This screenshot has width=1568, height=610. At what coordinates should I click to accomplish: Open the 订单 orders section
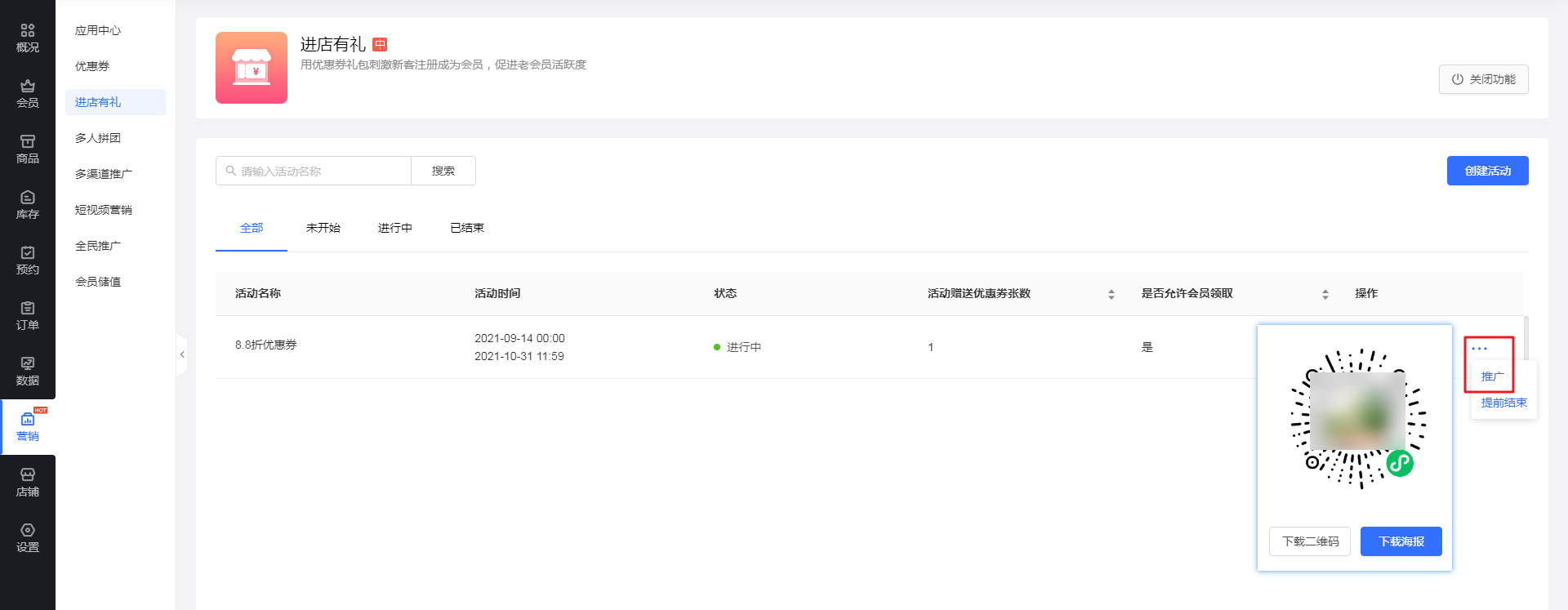(28, 316)
